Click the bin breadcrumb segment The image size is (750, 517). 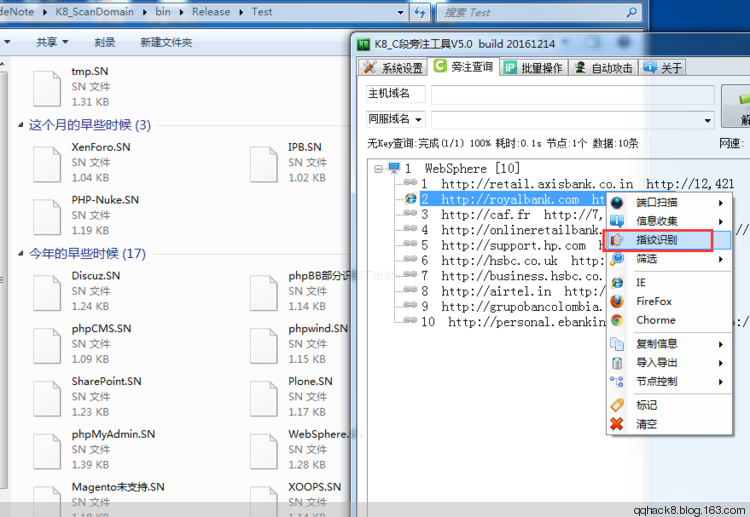coord(163,12)
